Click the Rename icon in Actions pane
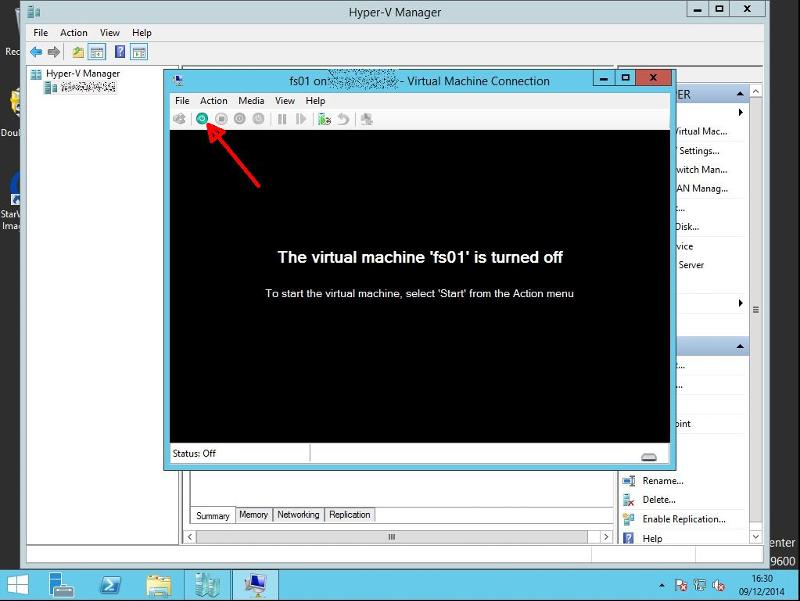800x601 pixels. (x=629, y=481)
